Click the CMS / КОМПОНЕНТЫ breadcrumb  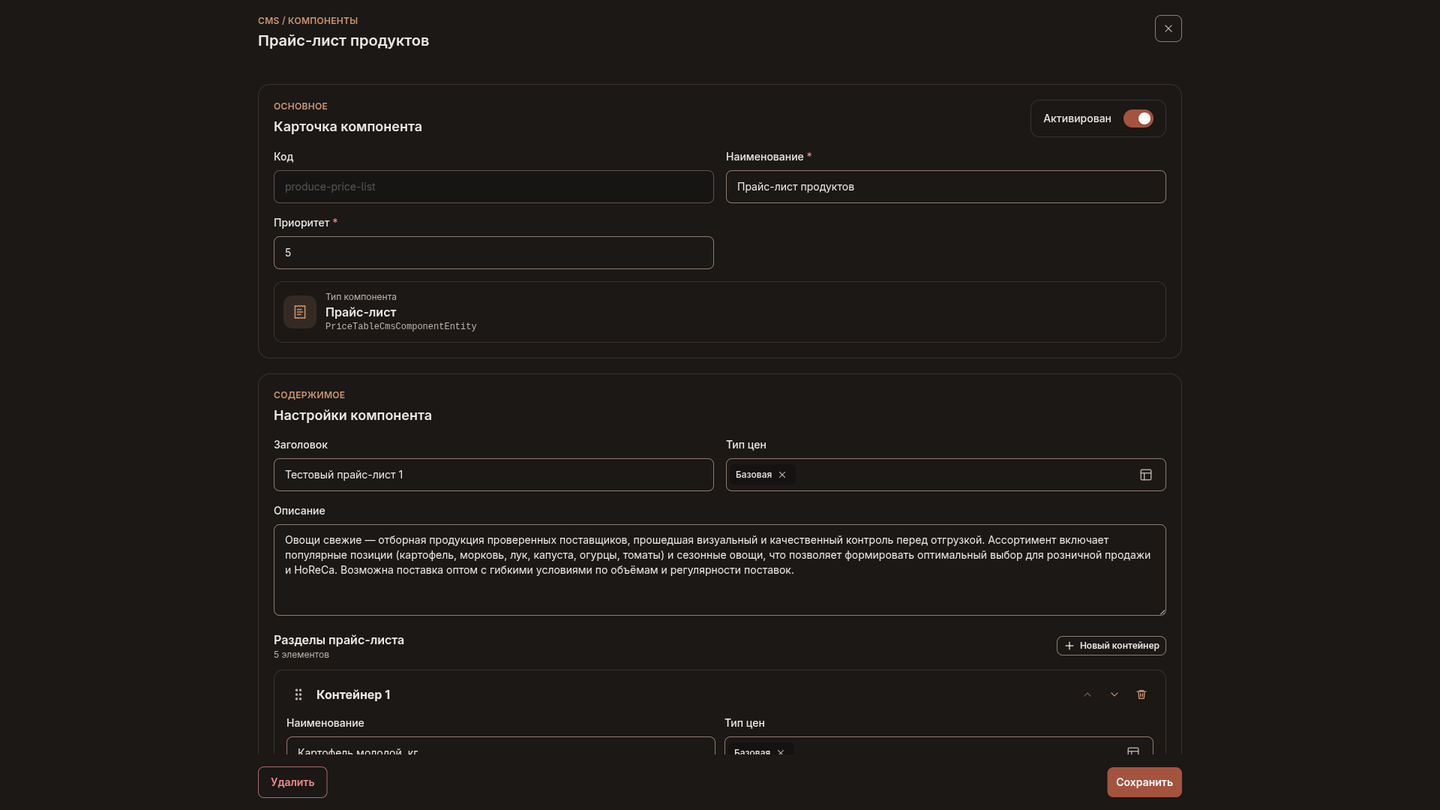click(308, 21)
